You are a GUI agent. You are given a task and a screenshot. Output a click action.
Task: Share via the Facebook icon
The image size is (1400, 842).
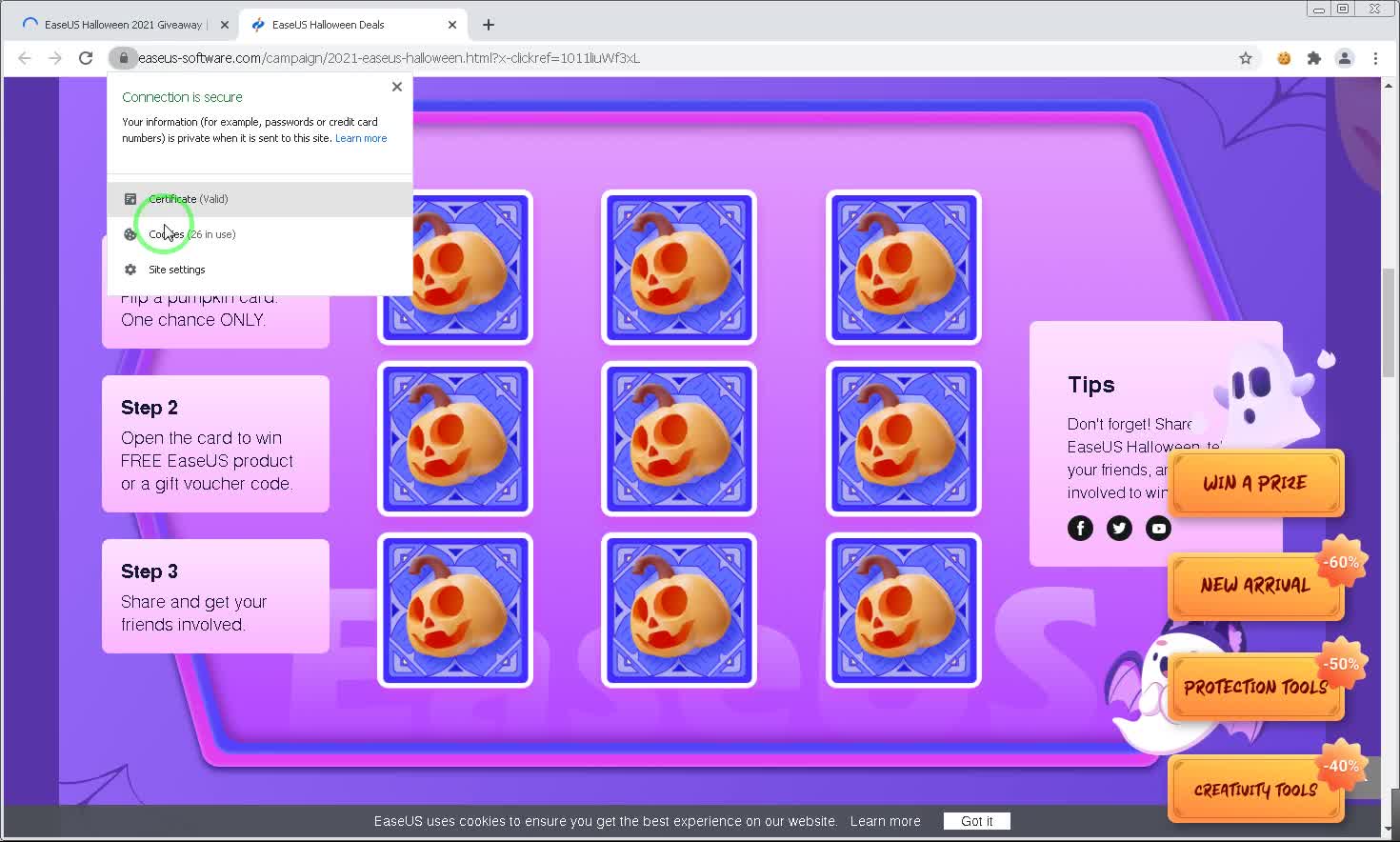(x=1080, y=528)
